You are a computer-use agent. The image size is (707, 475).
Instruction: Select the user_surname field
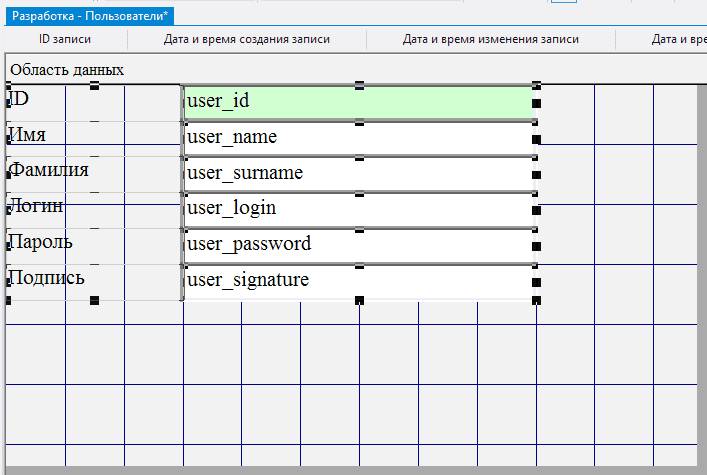coord(358,174)
